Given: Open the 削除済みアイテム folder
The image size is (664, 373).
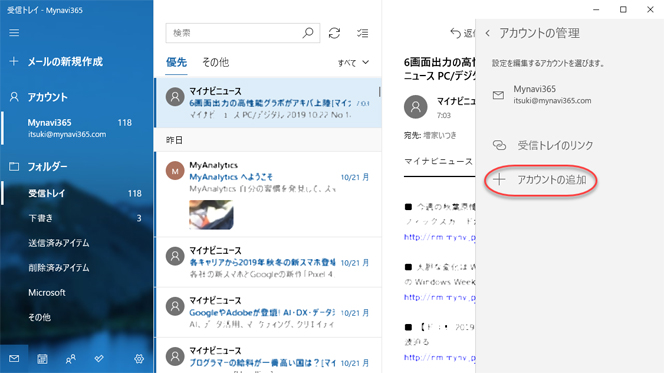Looking at the screenshot, I should tap(76, 268).
